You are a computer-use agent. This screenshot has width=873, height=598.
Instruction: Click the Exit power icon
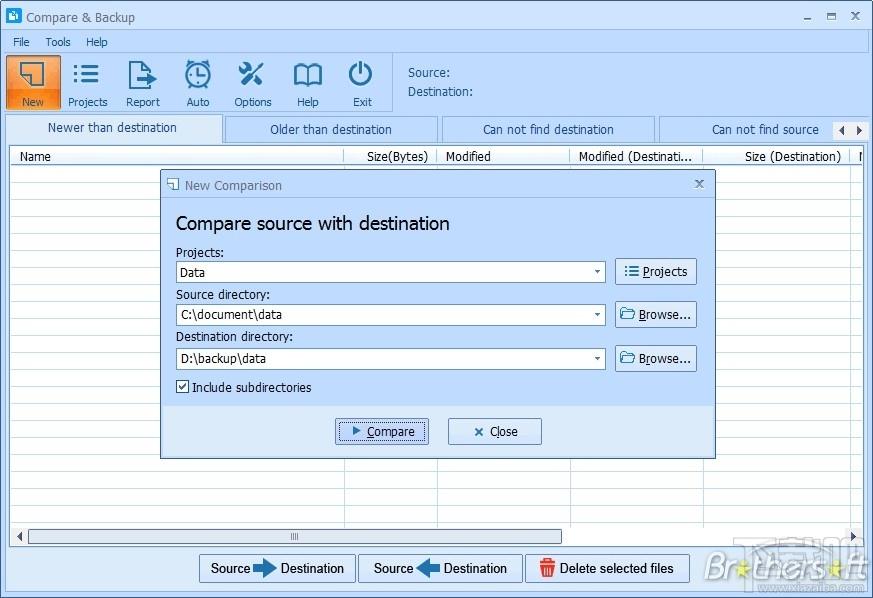(361, 82)
